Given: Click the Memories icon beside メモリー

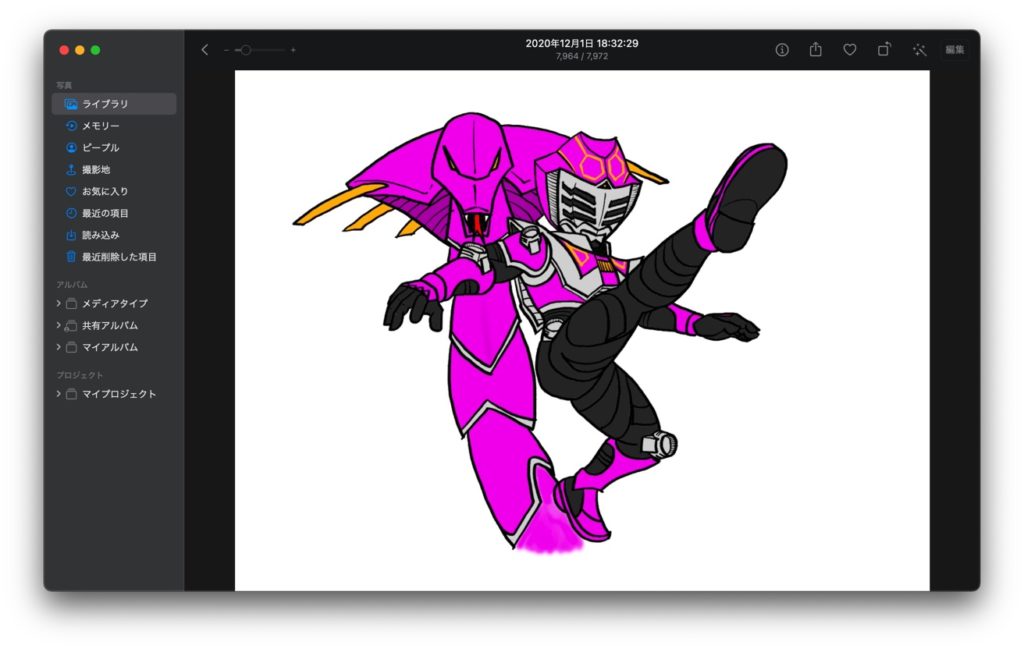Looking at the screenshot, I should (x=71, y=126).
